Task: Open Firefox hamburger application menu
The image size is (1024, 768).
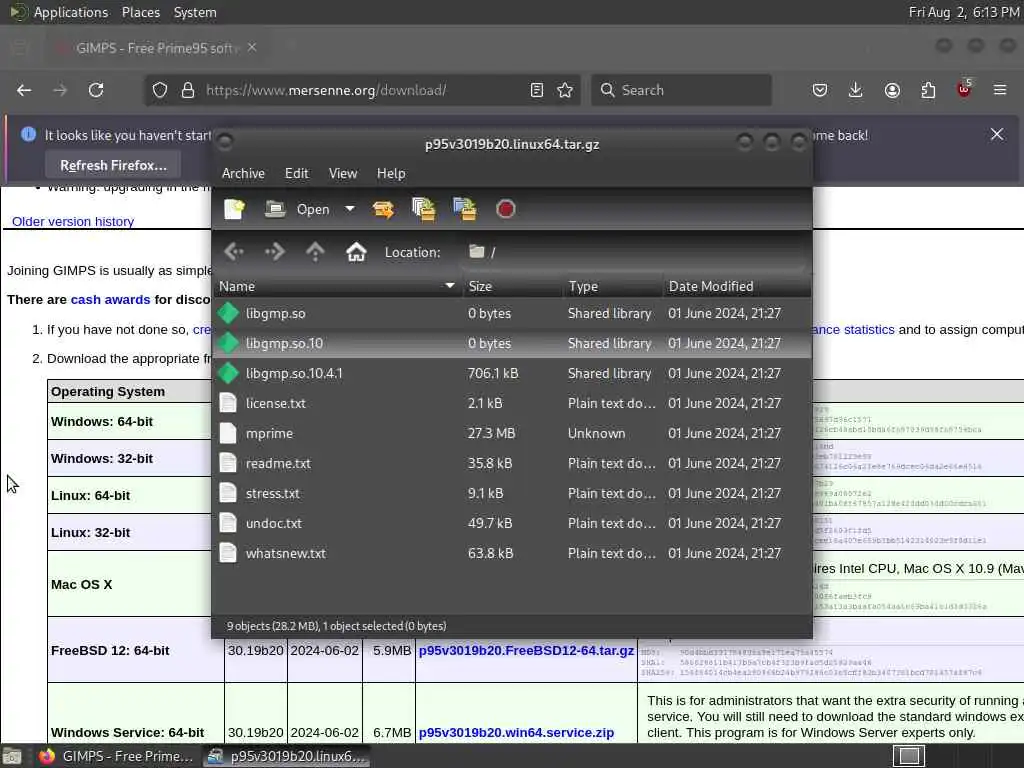Action: coord(1000,90)
